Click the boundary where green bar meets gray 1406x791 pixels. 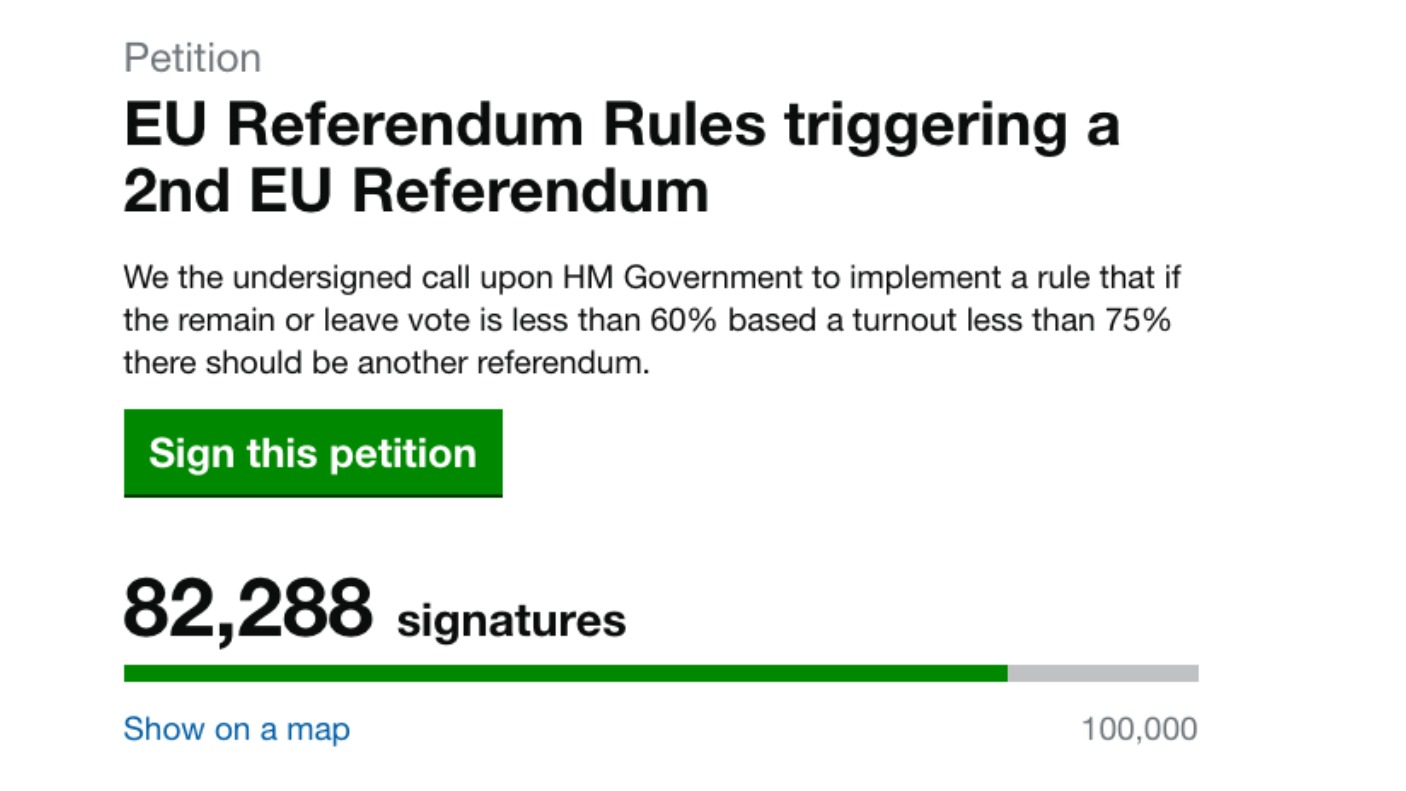coord(1007,673)
